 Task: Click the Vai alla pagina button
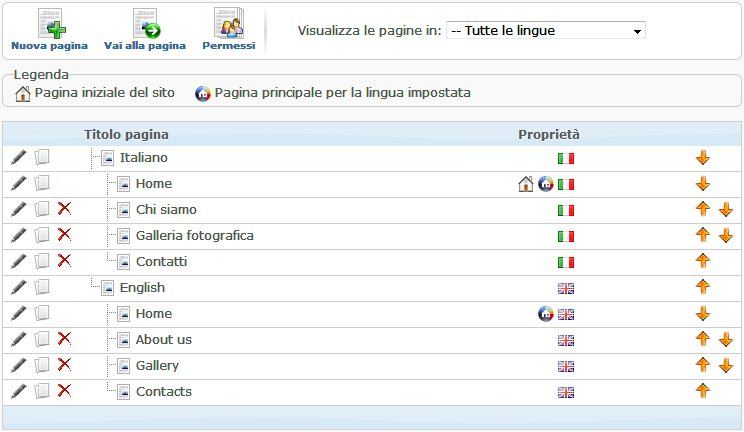click(145, 30)
